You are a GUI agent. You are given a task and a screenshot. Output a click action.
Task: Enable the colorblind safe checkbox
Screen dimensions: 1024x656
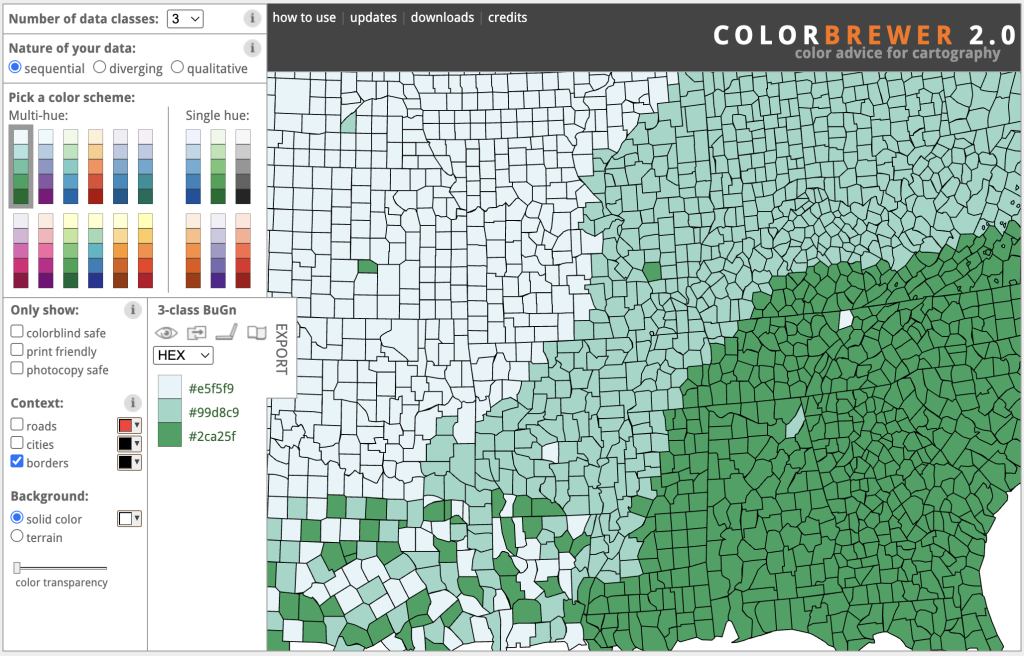point(17,332)
